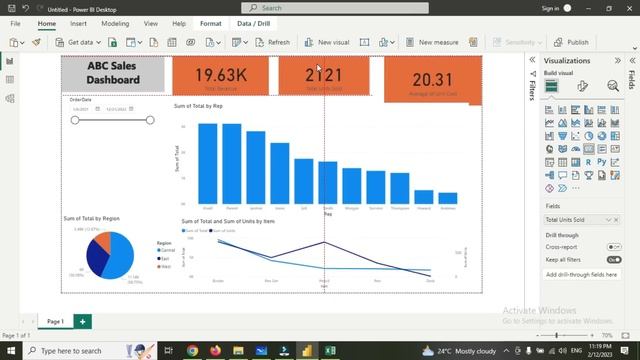Expand the Fields pane
Image resolution: width=640 pixels, height=360 pixels.
(x=632, y=60)
